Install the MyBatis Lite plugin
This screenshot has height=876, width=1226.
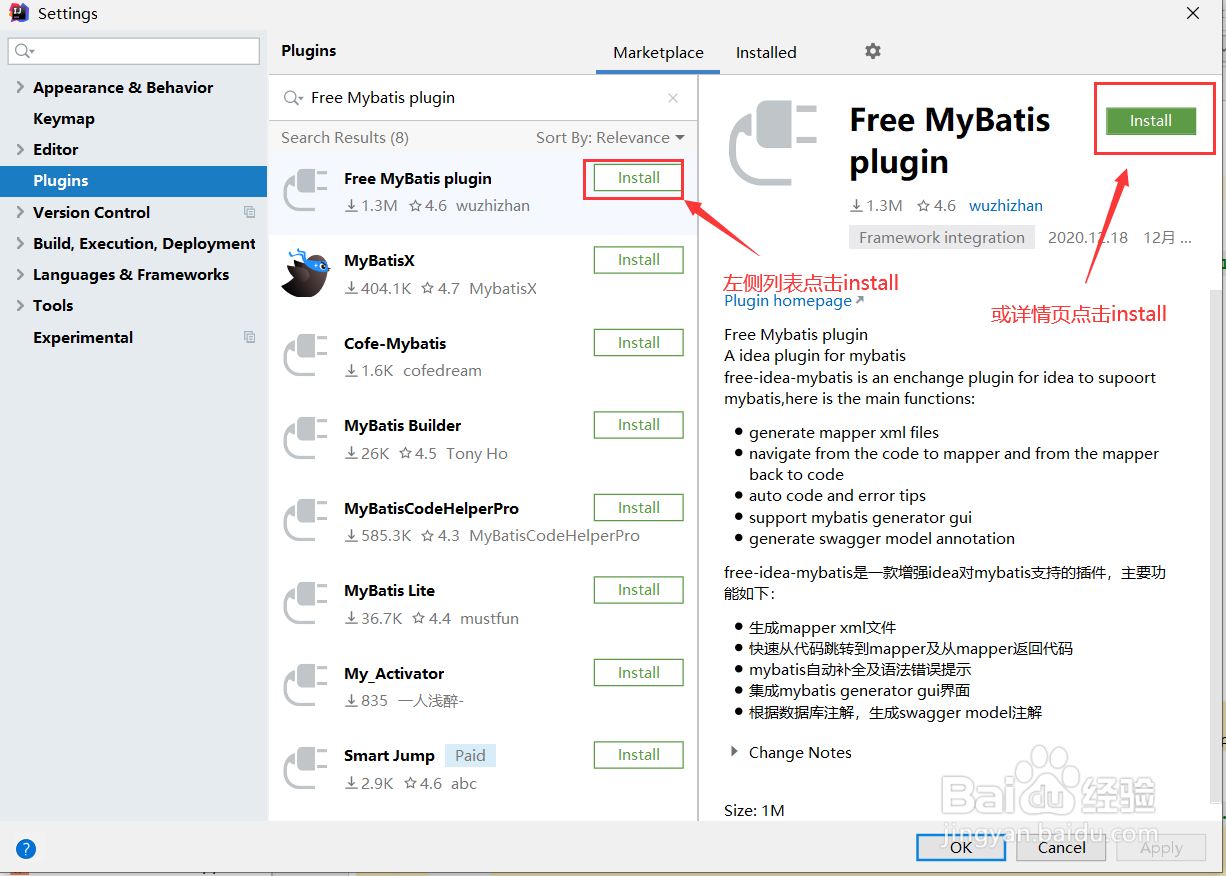click(x=638, y=590)
